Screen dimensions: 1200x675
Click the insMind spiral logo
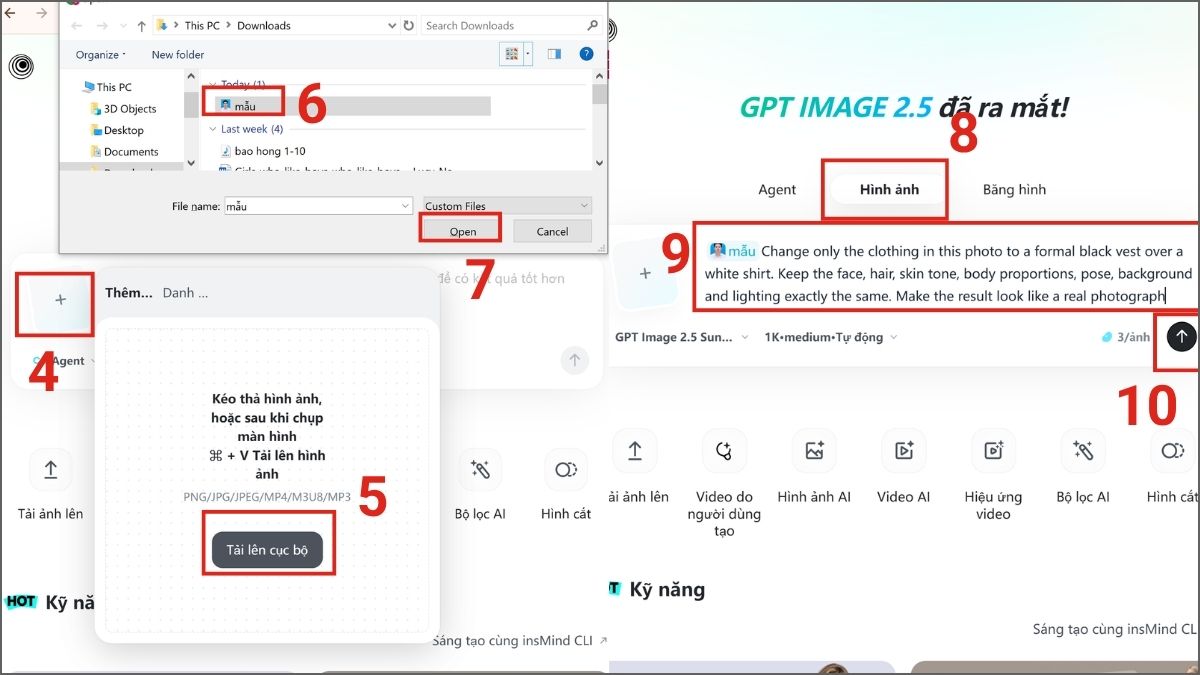[21, 67]
